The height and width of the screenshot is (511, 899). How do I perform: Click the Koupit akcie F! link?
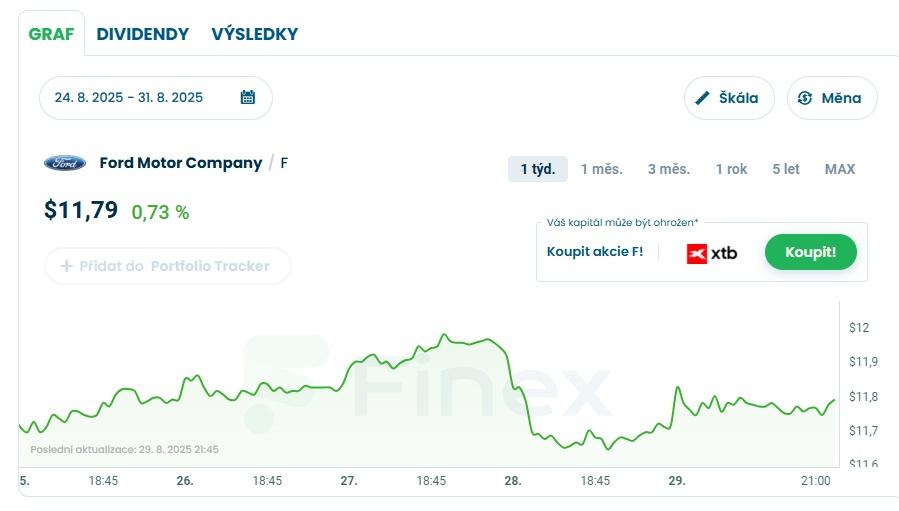point(595,251)
